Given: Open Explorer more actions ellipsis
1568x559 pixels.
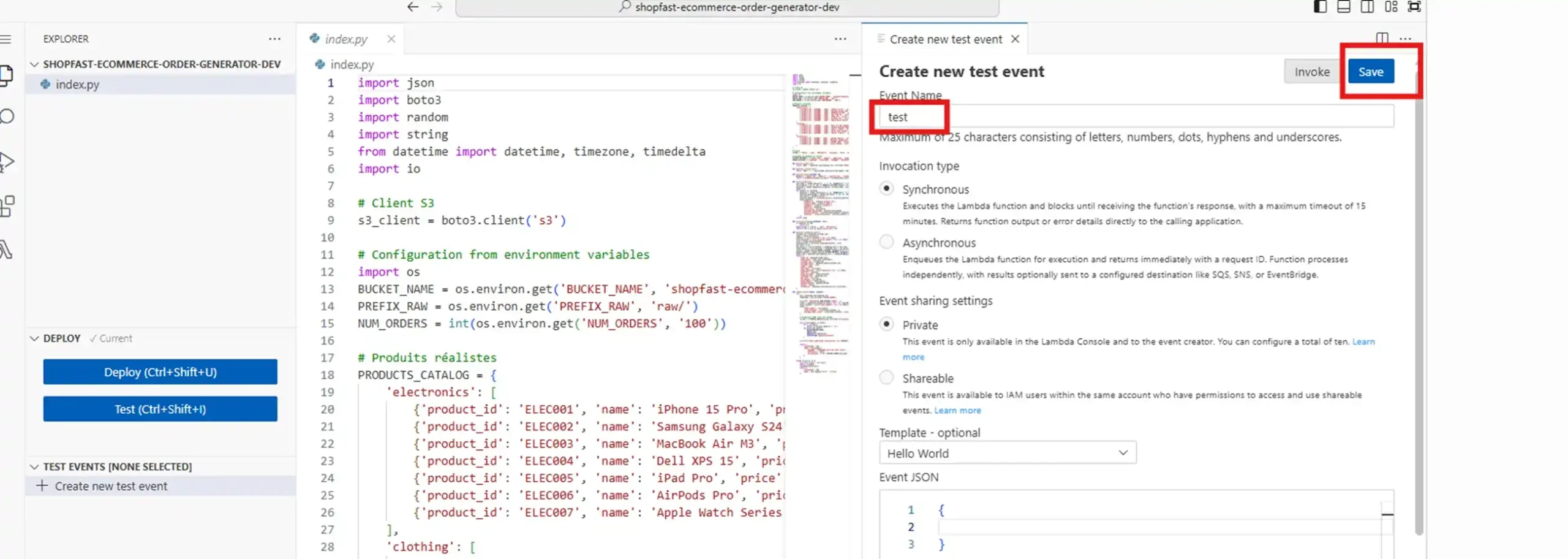Looking at the screenshot, I should 274,39.
